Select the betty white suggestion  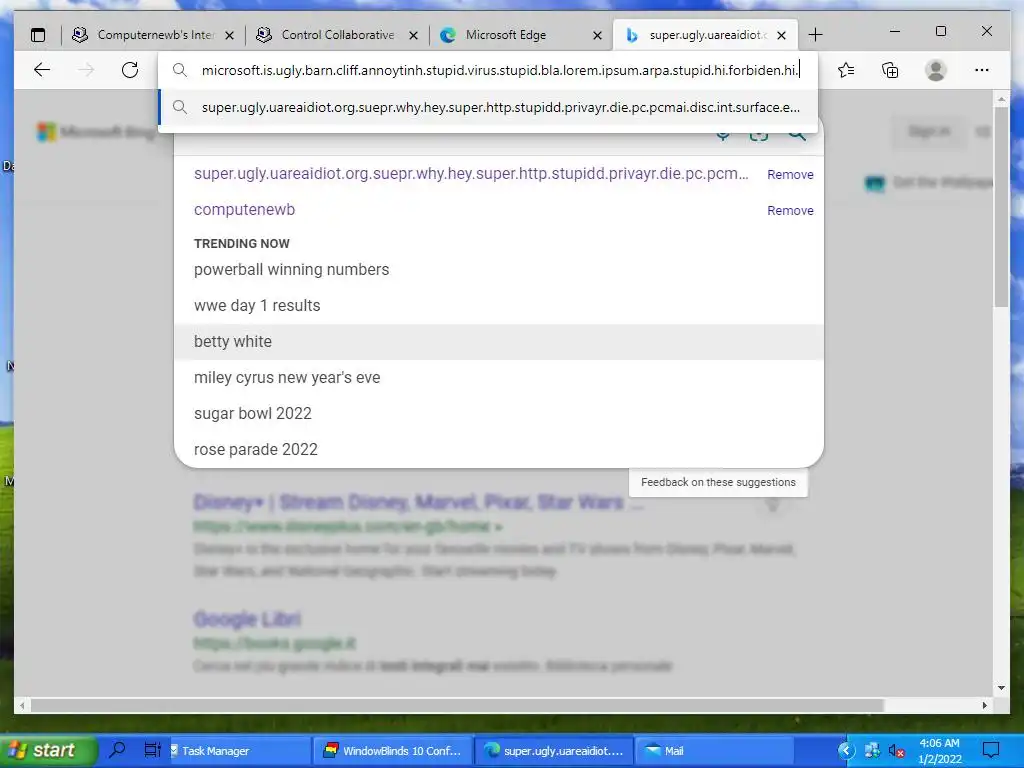pos(499,342)
